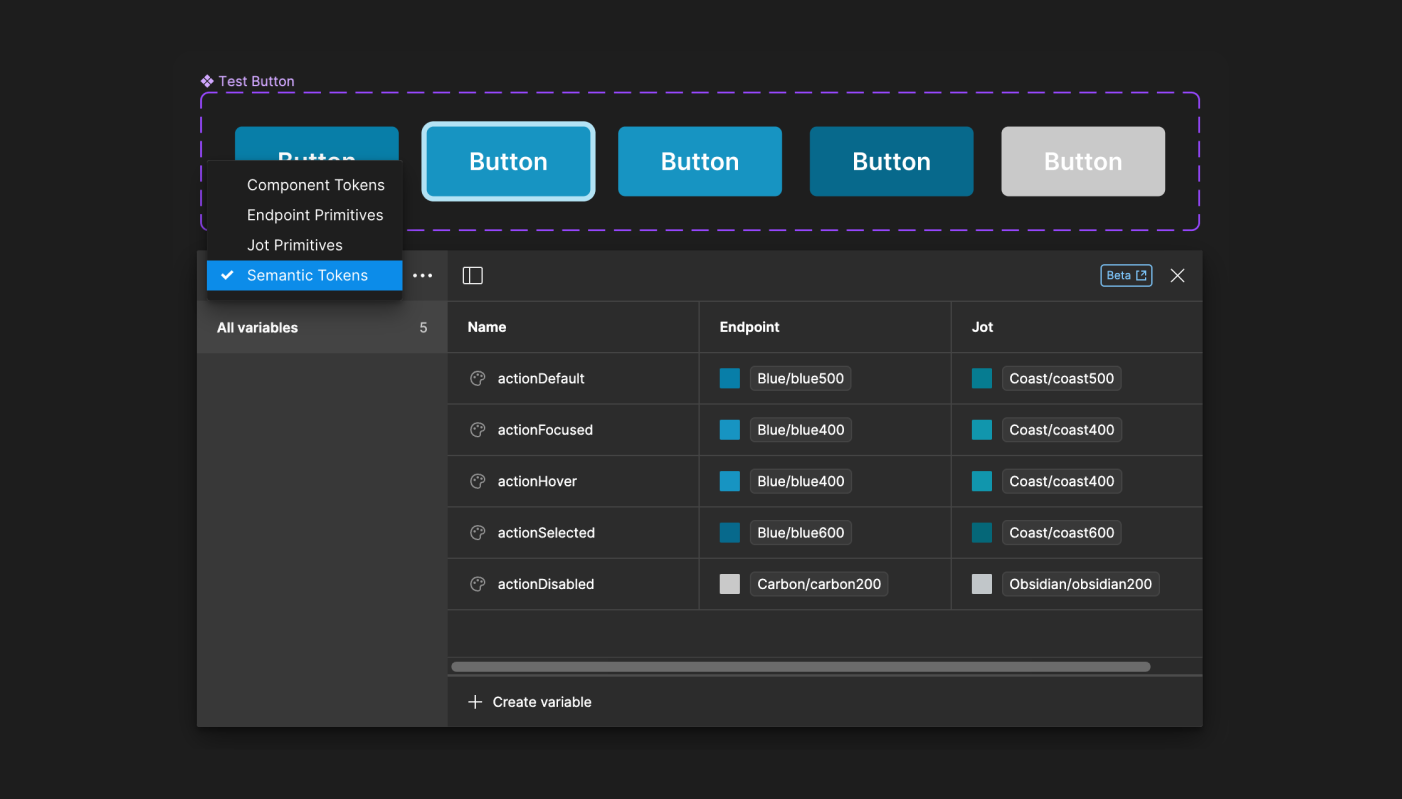Select the actionSelected variable name
This screenshot has width=1402, height=799.
(x=546, y=533)
